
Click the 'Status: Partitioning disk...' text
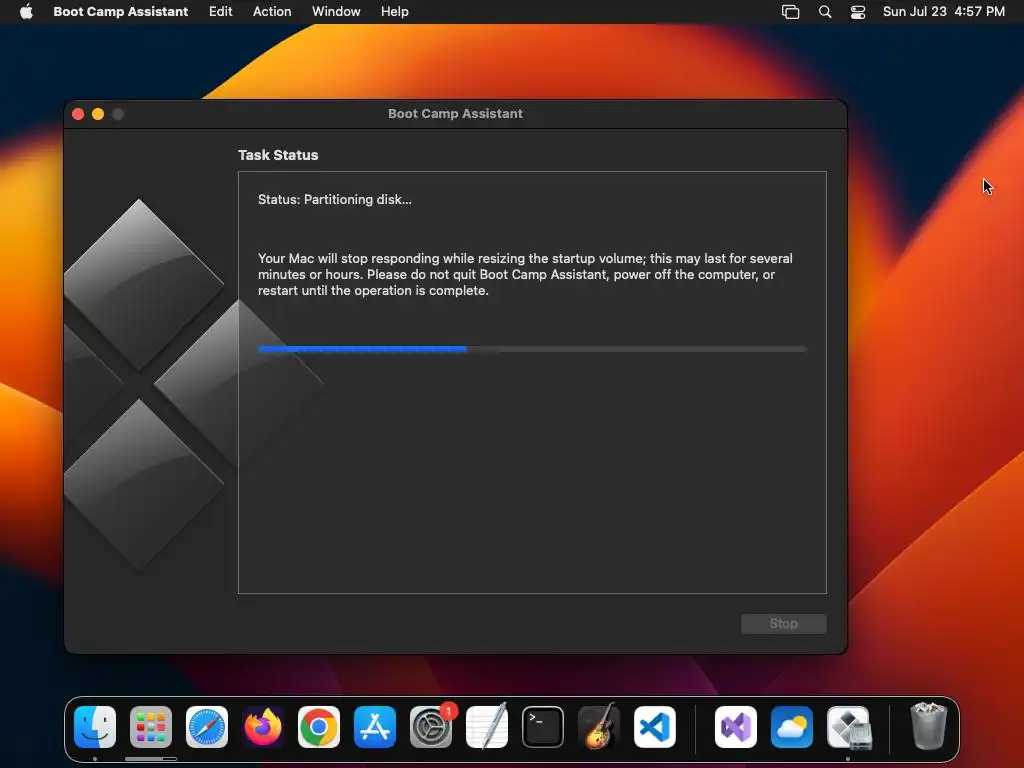pos(334,200)
